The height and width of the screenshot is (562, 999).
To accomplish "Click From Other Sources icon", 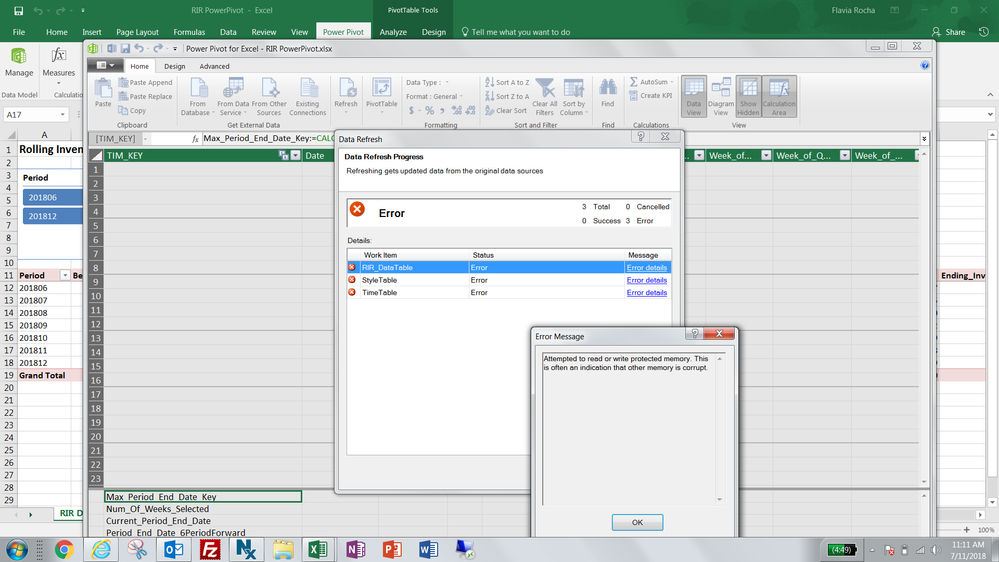I will pyautogui.click(x=269, y=97).
